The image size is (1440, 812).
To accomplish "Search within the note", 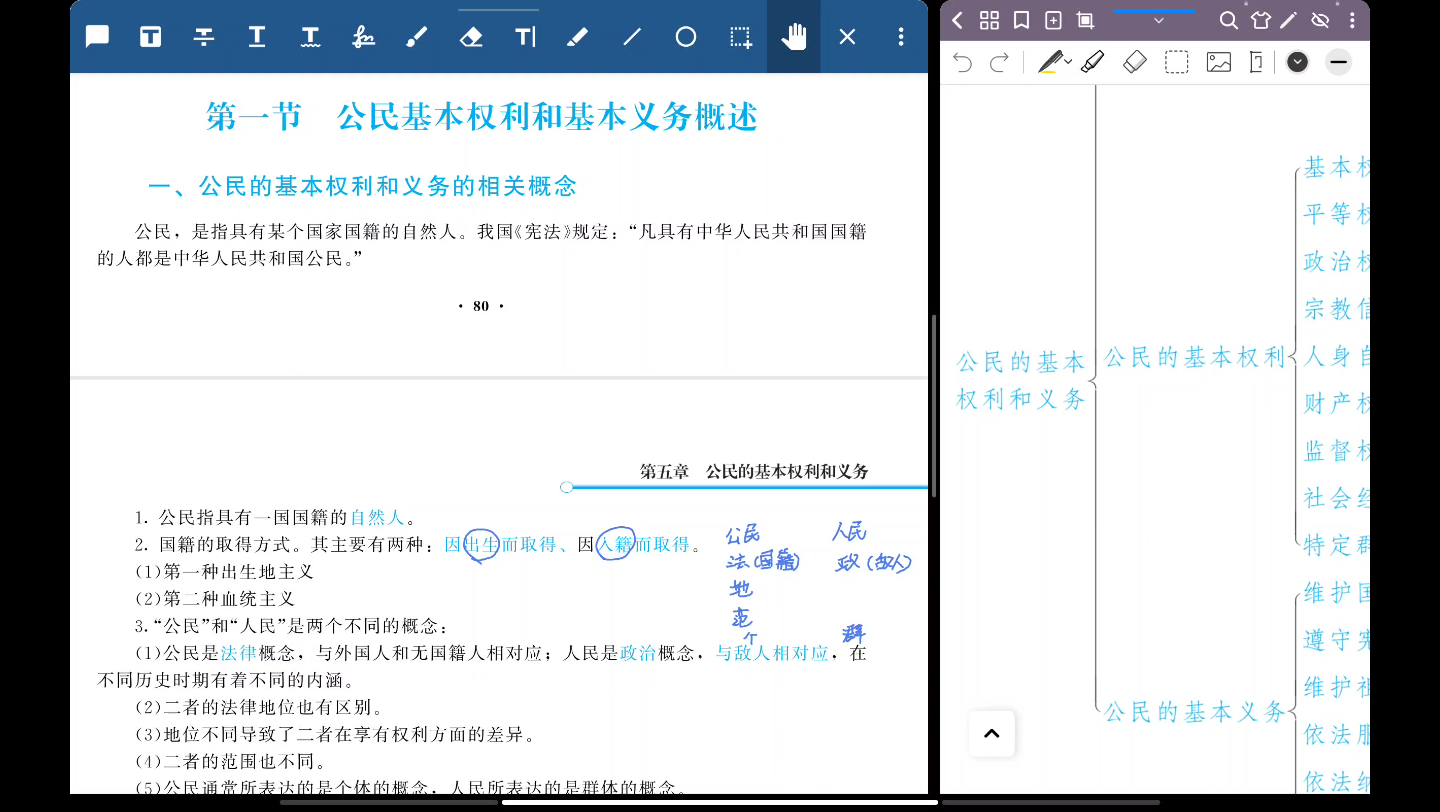I will 1229,20.
